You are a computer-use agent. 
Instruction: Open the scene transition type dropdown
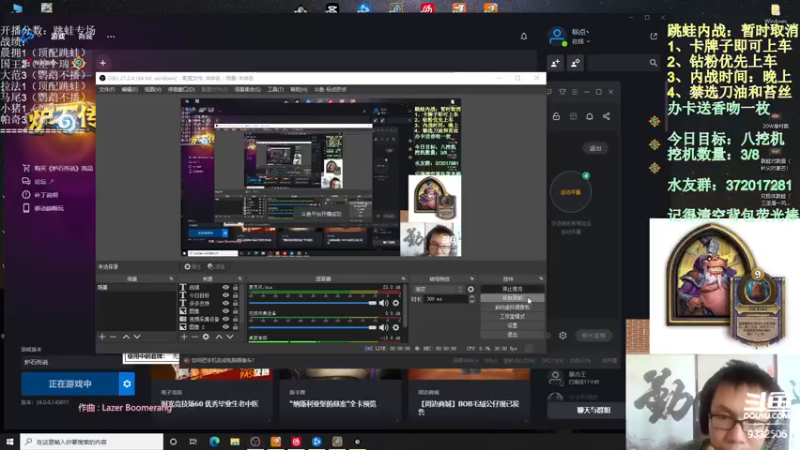[438, 289]
